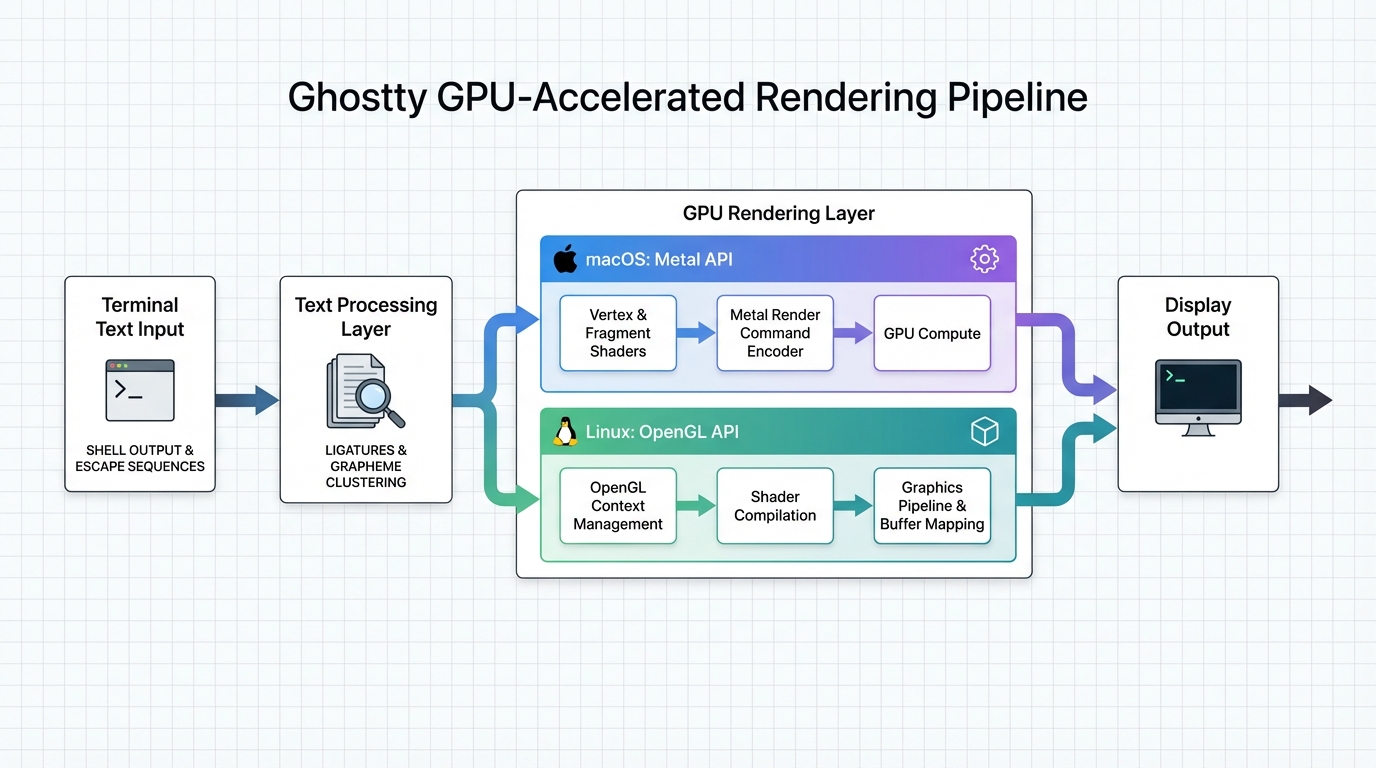The width and height of the screenshot is (1376, 768).
Task: Click the monitor display icon
Action: [1198, 397]
